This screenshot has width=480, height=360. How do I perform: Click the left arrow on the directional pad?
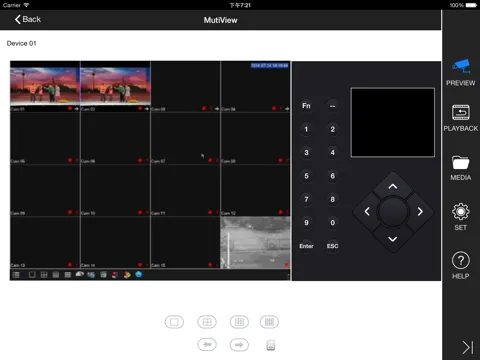click(x=367, y=211)
